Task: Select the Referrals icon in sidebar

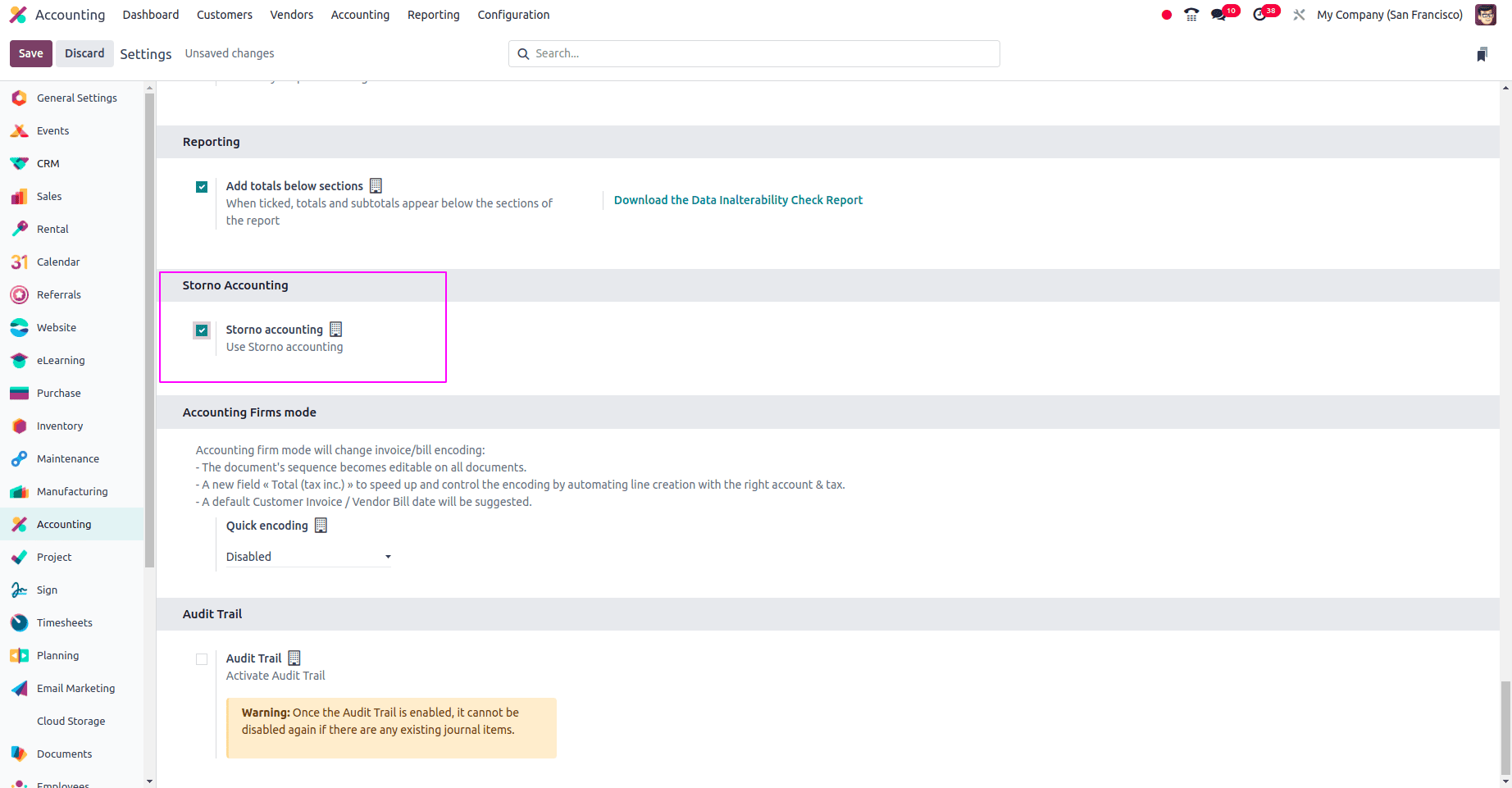Action: (19, 294)
